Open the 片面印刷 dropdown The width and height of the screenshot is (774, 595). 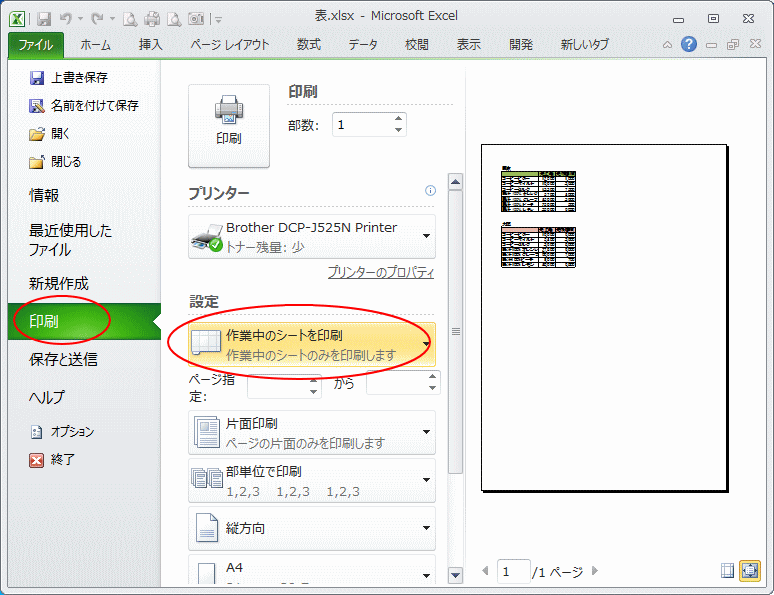pos(312,433)
